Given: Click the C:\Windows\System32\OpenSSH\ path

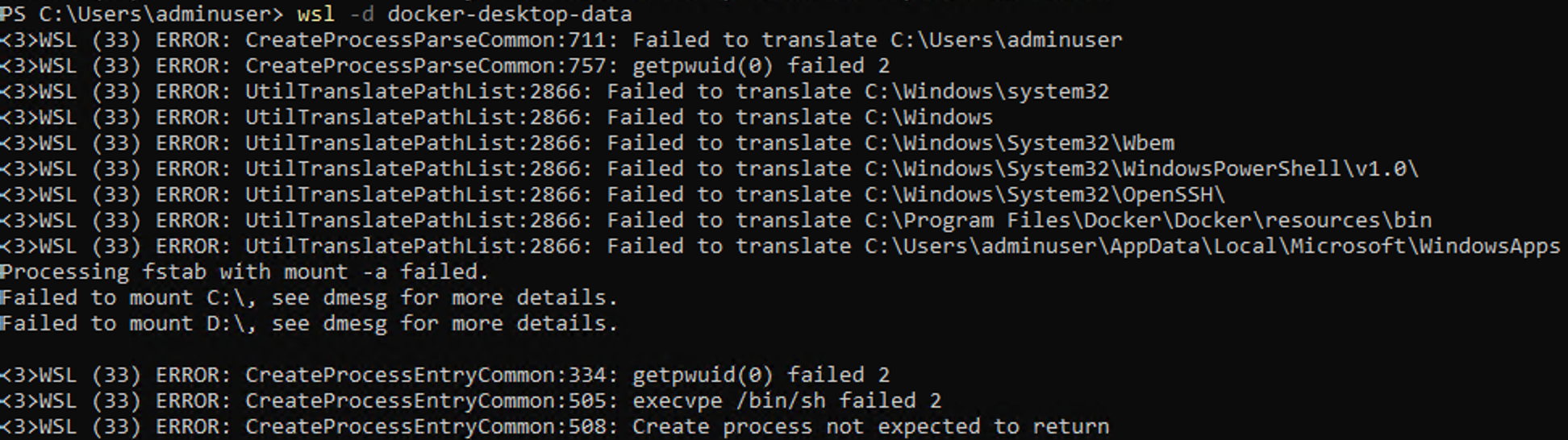Looking at the screenshot, I should (x=1045, y=194).
